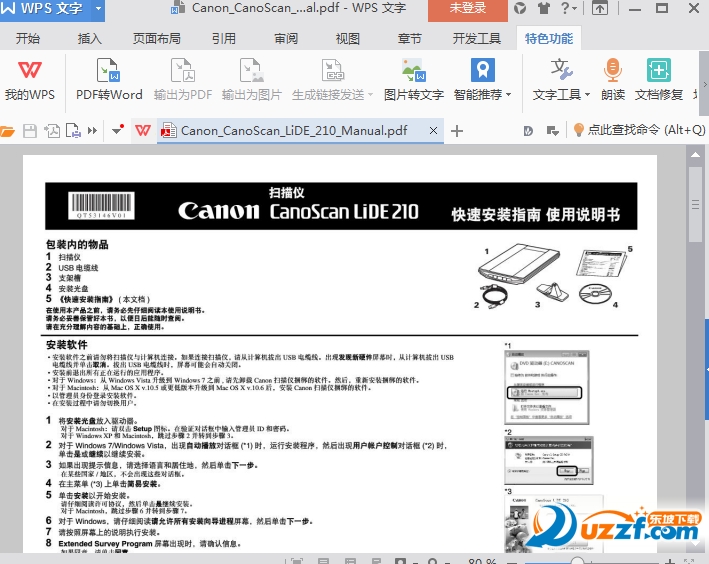Switch to the 插入 ribbon tab
This screenshot has height=564, width=709.
pos(90,38)
